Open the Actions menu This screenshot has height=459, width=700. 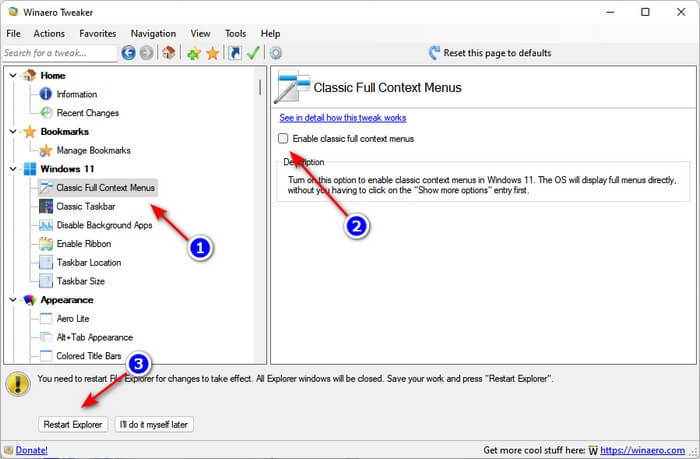click(49, 33)
